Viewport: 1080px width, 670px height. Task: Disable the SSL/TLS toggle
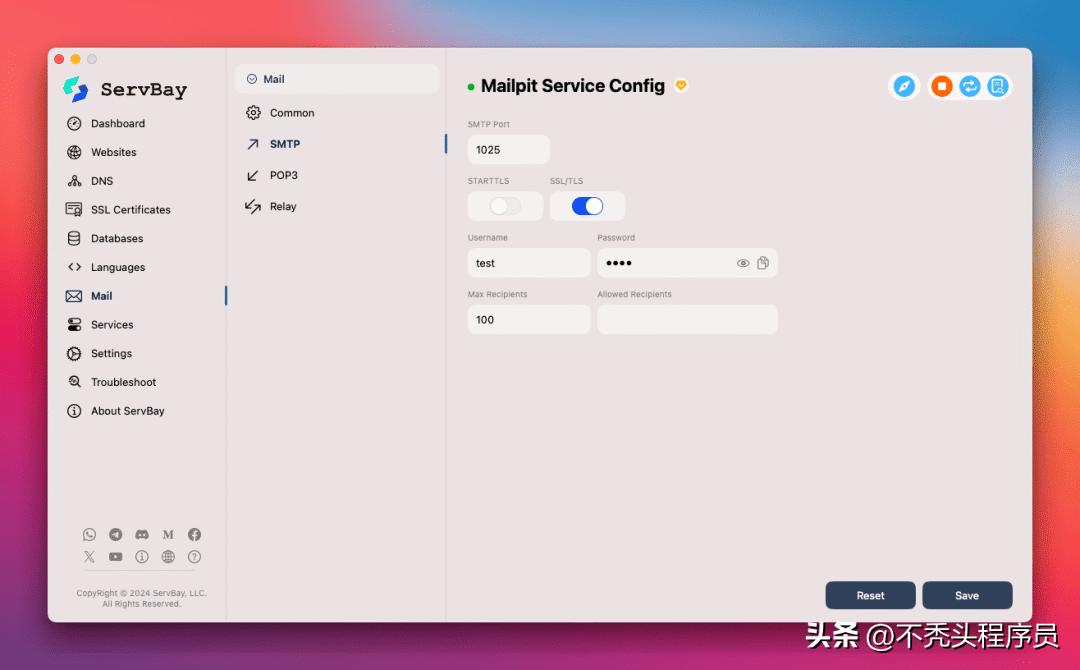click(x=588, y=206)
